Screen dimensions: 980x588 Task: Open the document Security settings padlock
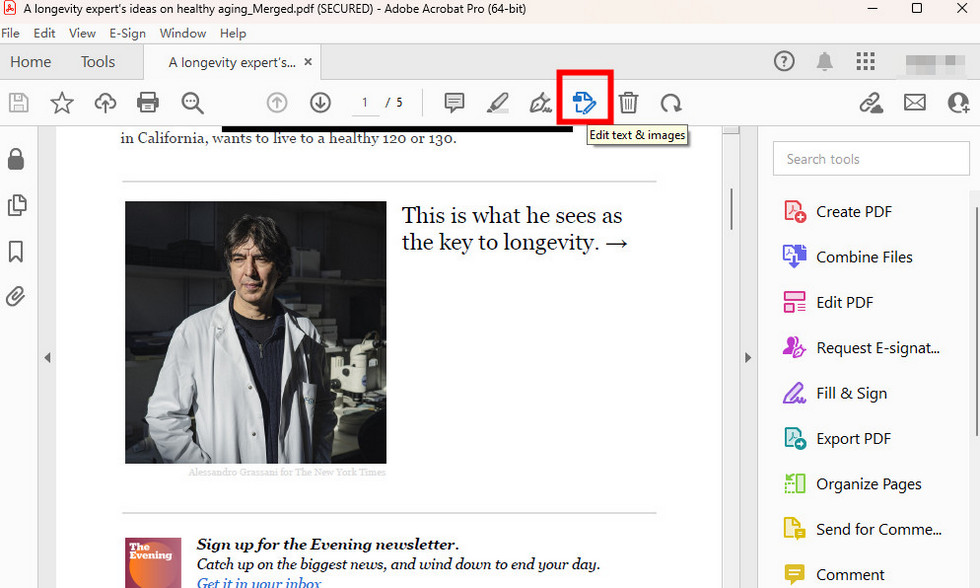pos(15,160)
